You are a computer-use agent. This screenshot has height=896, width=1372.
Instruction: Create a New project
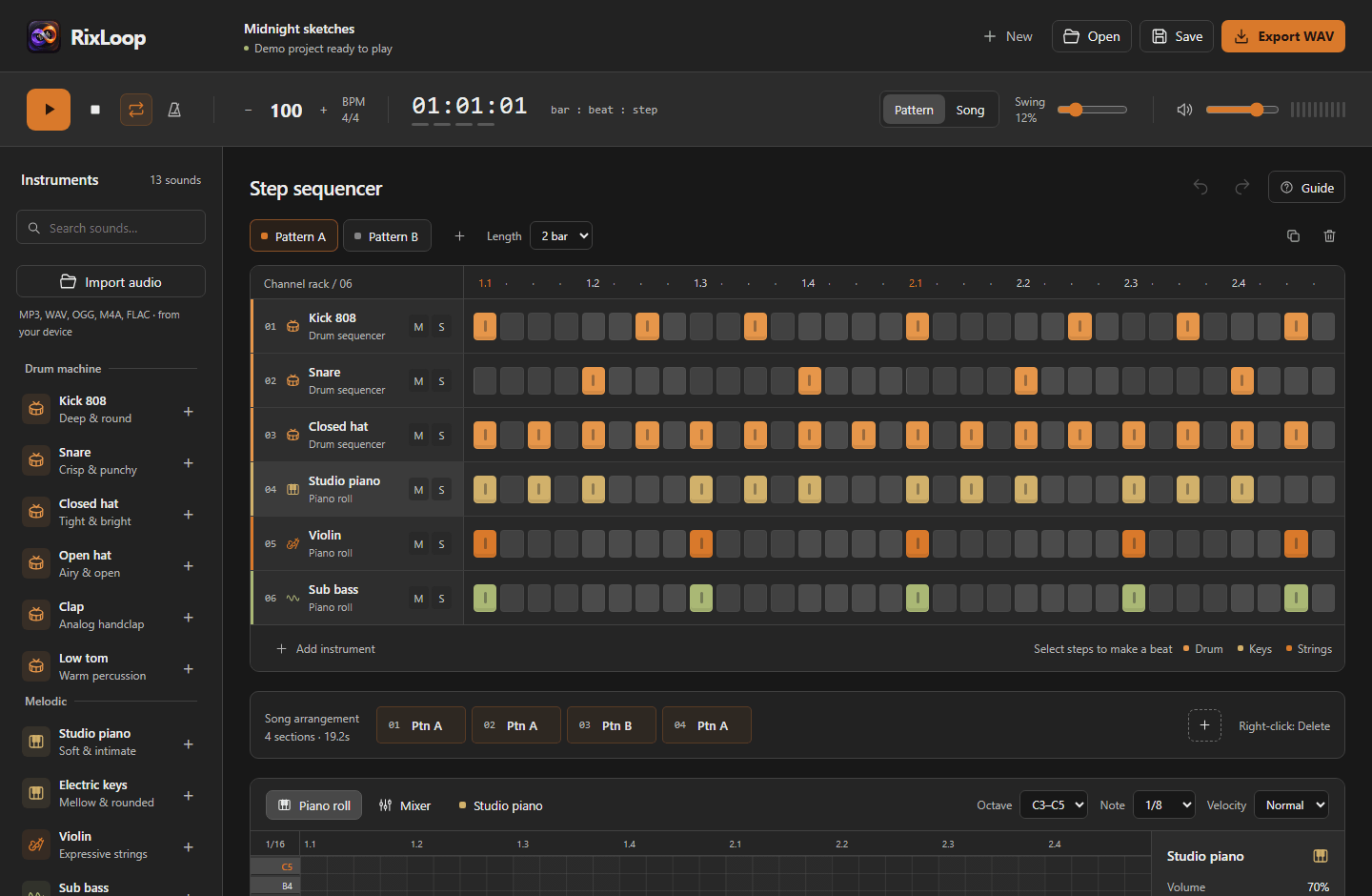[x=1008, y=36]
